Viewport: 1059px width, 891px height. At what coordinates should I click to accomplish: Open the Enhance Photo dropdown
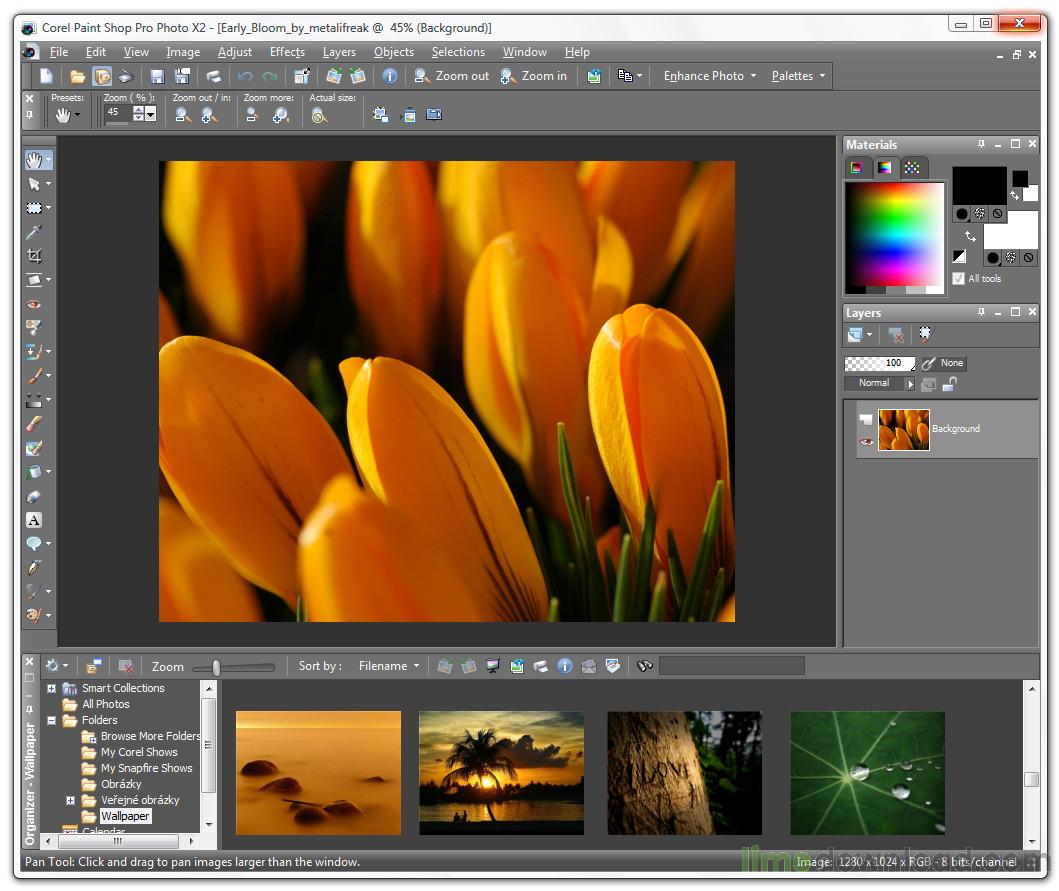point(710,76)
